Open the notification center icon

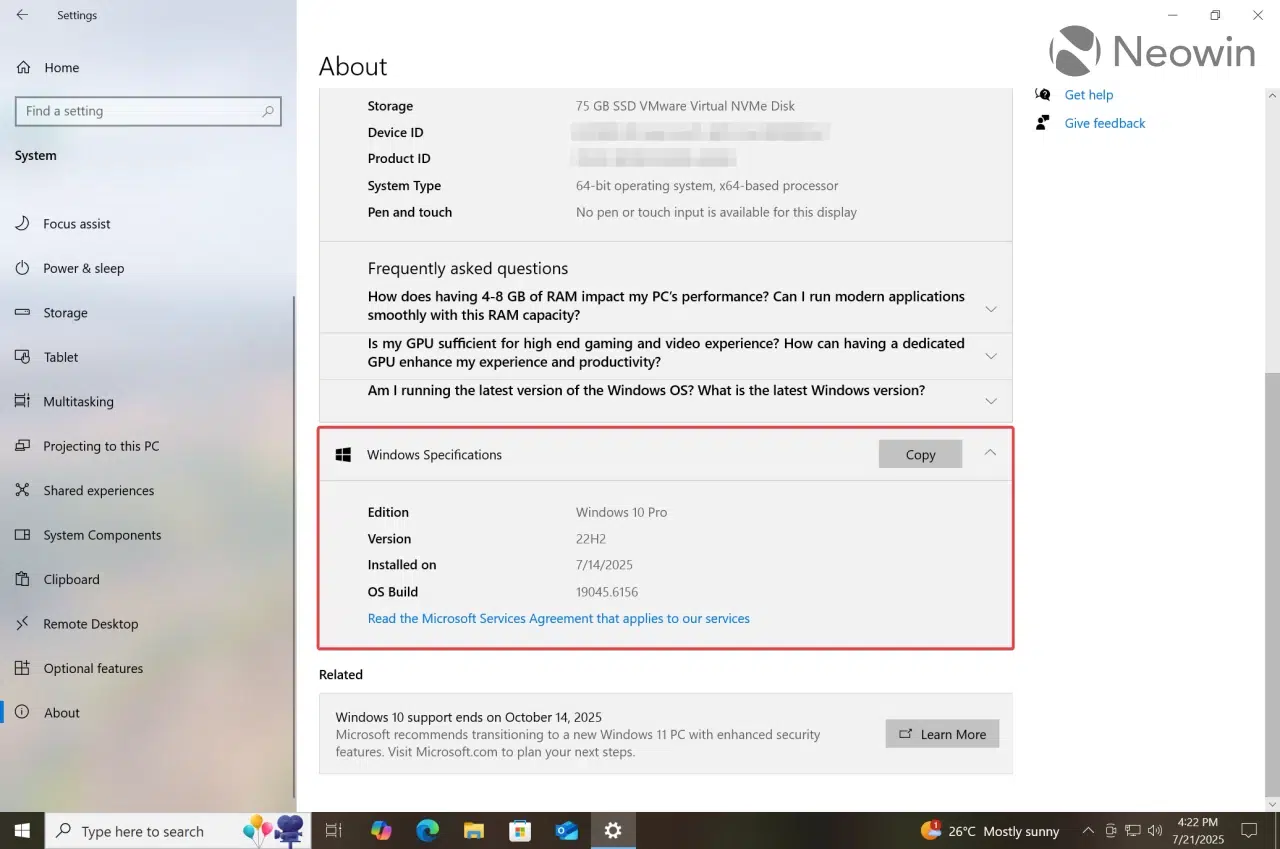click(x=1249, y=830)
